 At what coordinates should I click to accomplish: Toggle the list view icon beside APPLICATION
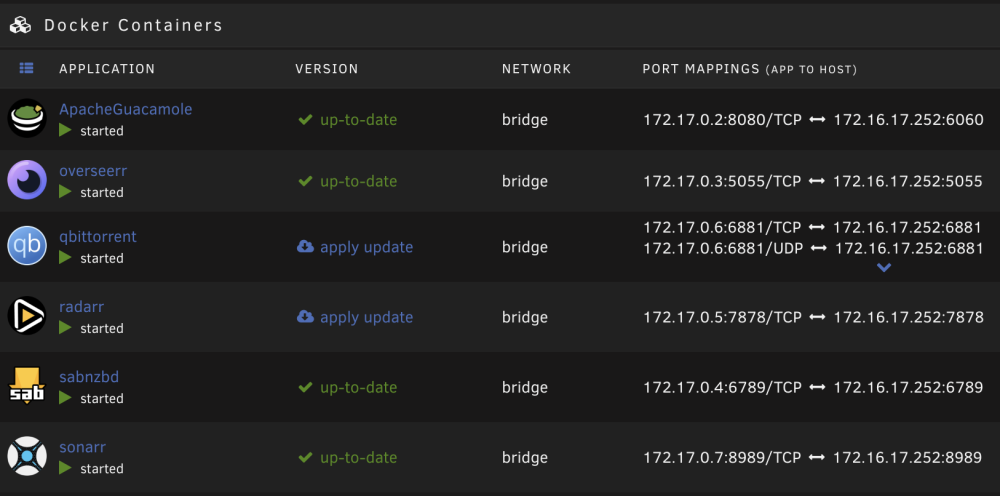pos(27,68)
